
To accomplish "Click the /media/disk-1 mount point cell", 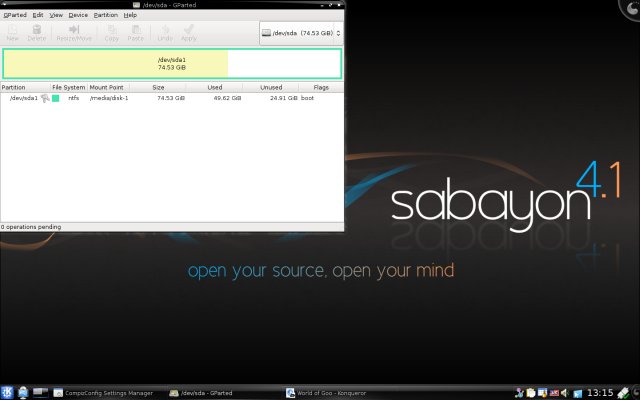I will pyautogui.click(x=109, y=98).
